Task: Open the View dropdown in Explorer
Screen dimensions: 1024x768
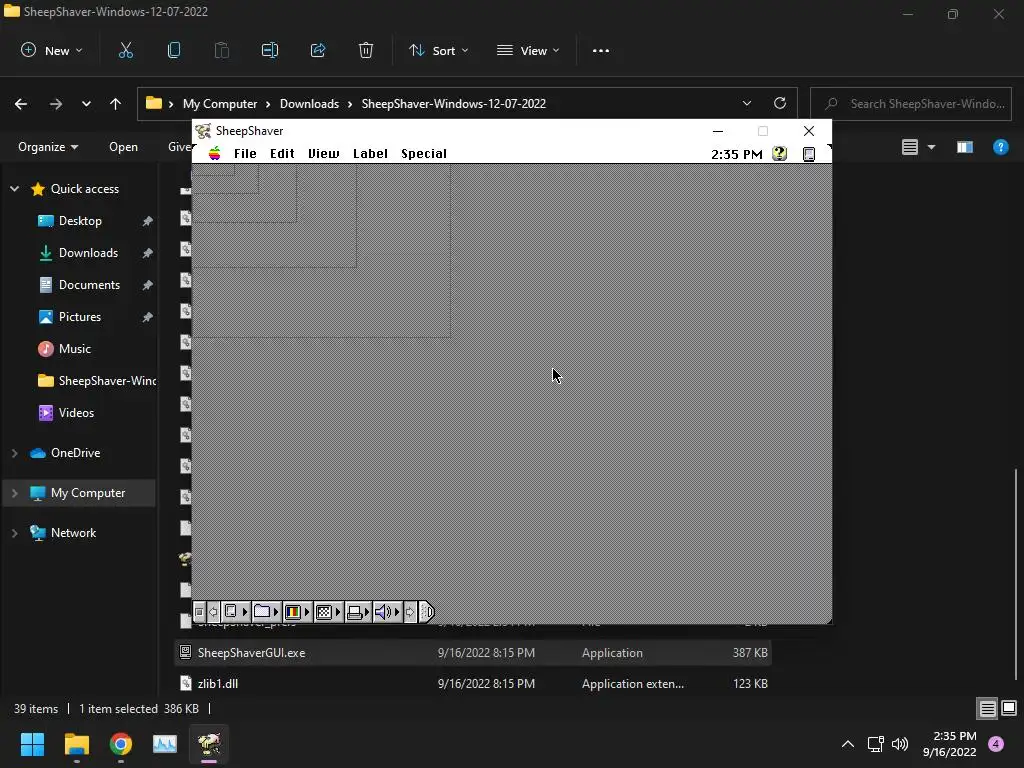Action: pos(528,50)
